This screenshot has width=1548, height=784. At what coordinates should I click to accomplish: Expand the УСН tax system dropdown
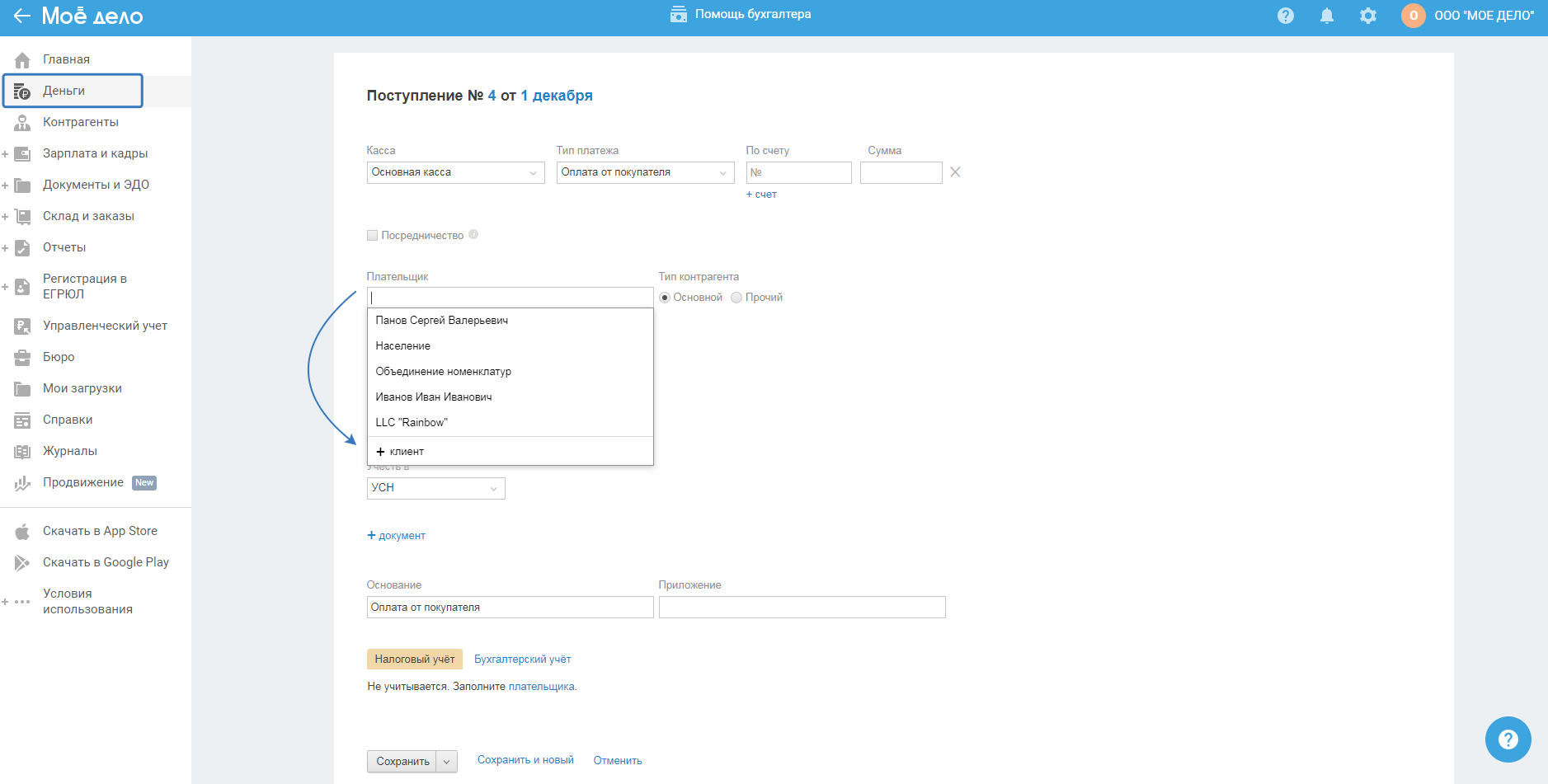pos(435,488)
